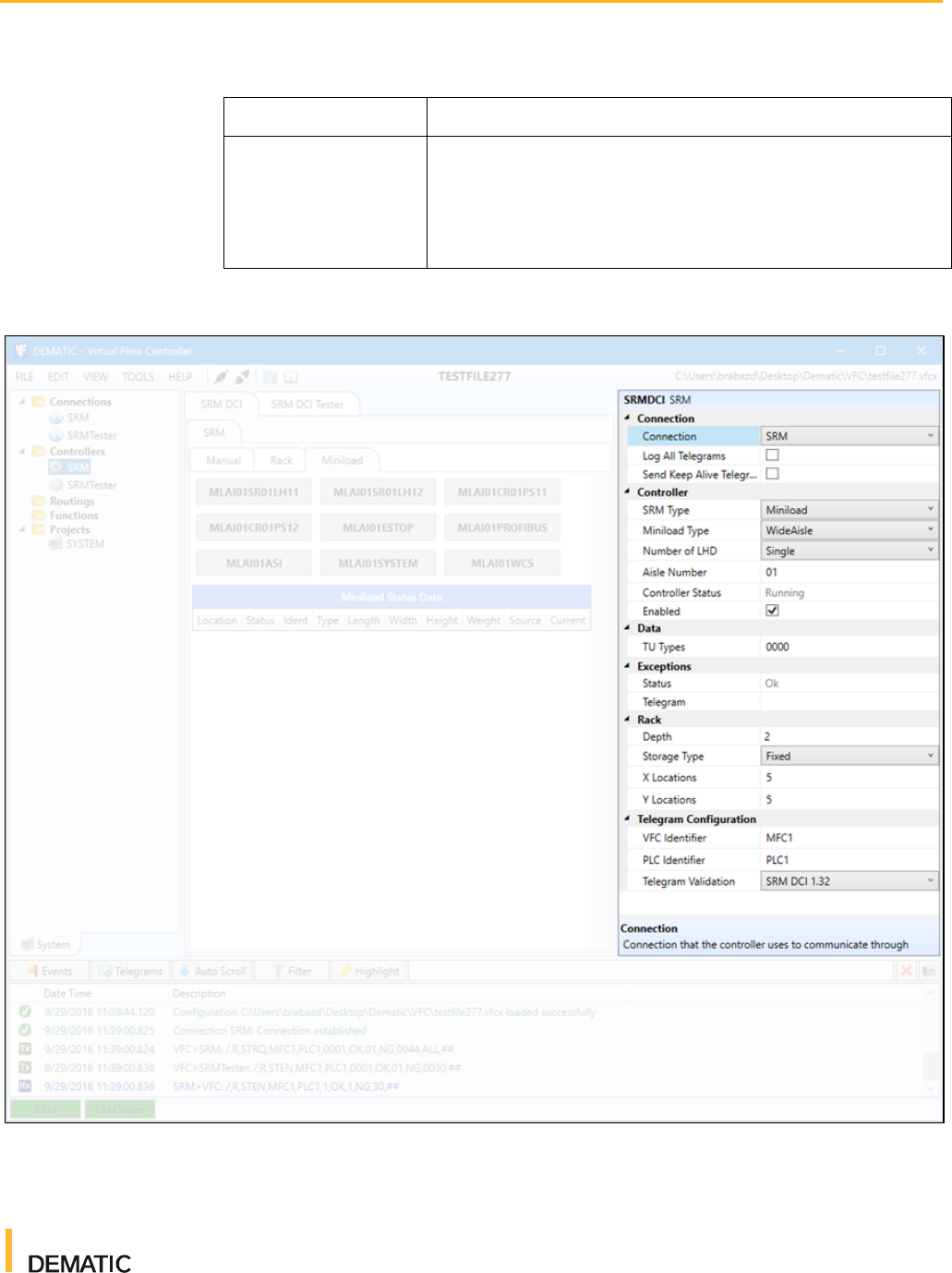This screenshot has width=952, height=1273.
Task: Toggle Log All Telegrams checkbox
Action: click(772, 455)
